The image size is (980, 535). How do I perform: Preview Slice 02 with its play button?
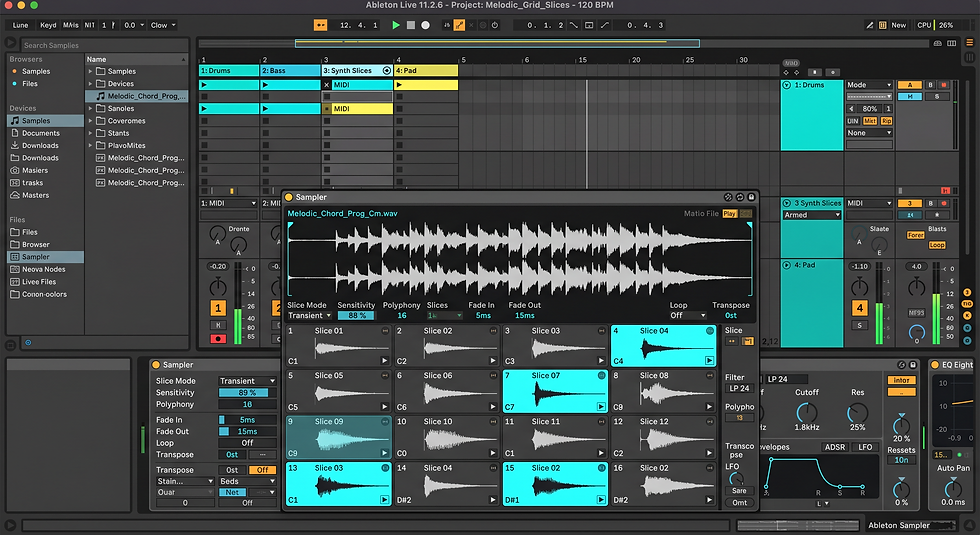coord(492,361)
